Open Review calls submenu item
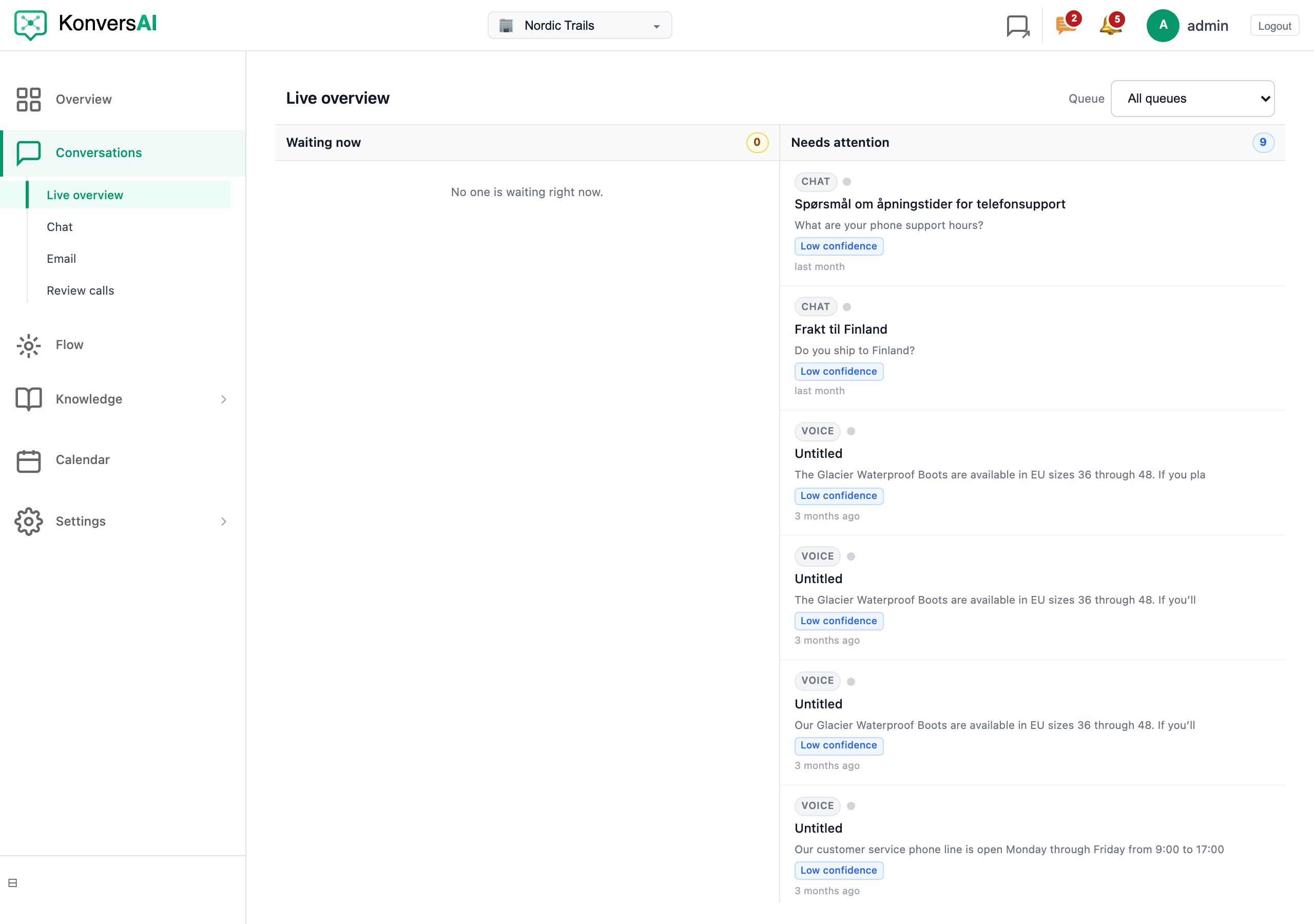 (80, 291)
